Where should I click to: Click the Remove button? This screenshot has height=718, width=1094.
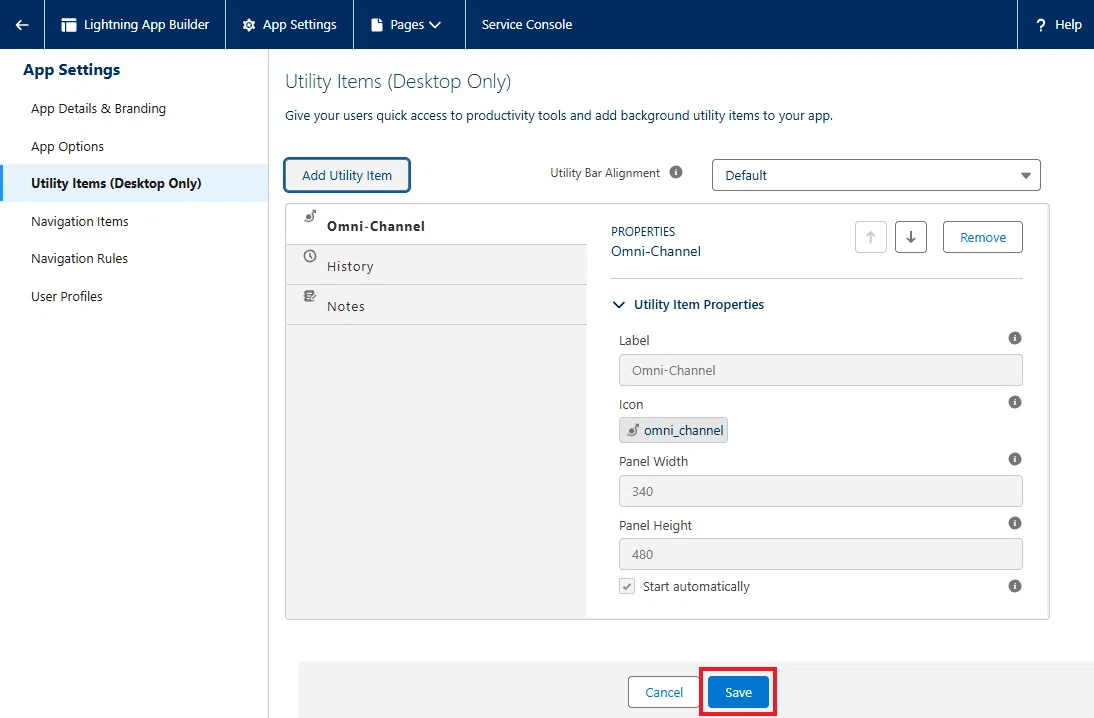[982, 237]
